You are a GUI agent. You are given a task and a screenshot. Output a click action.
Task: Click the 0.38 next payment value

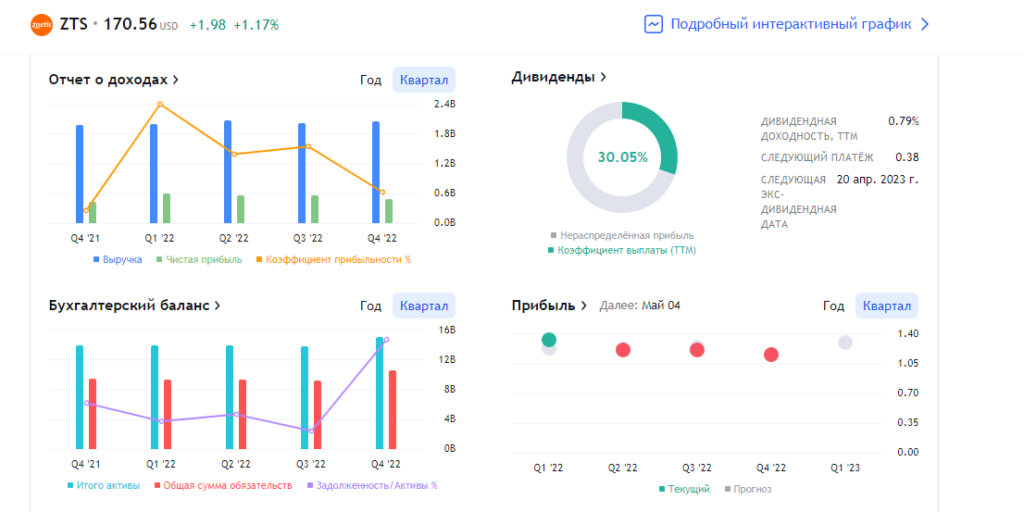pyautogui.click(x=908, y=157)
